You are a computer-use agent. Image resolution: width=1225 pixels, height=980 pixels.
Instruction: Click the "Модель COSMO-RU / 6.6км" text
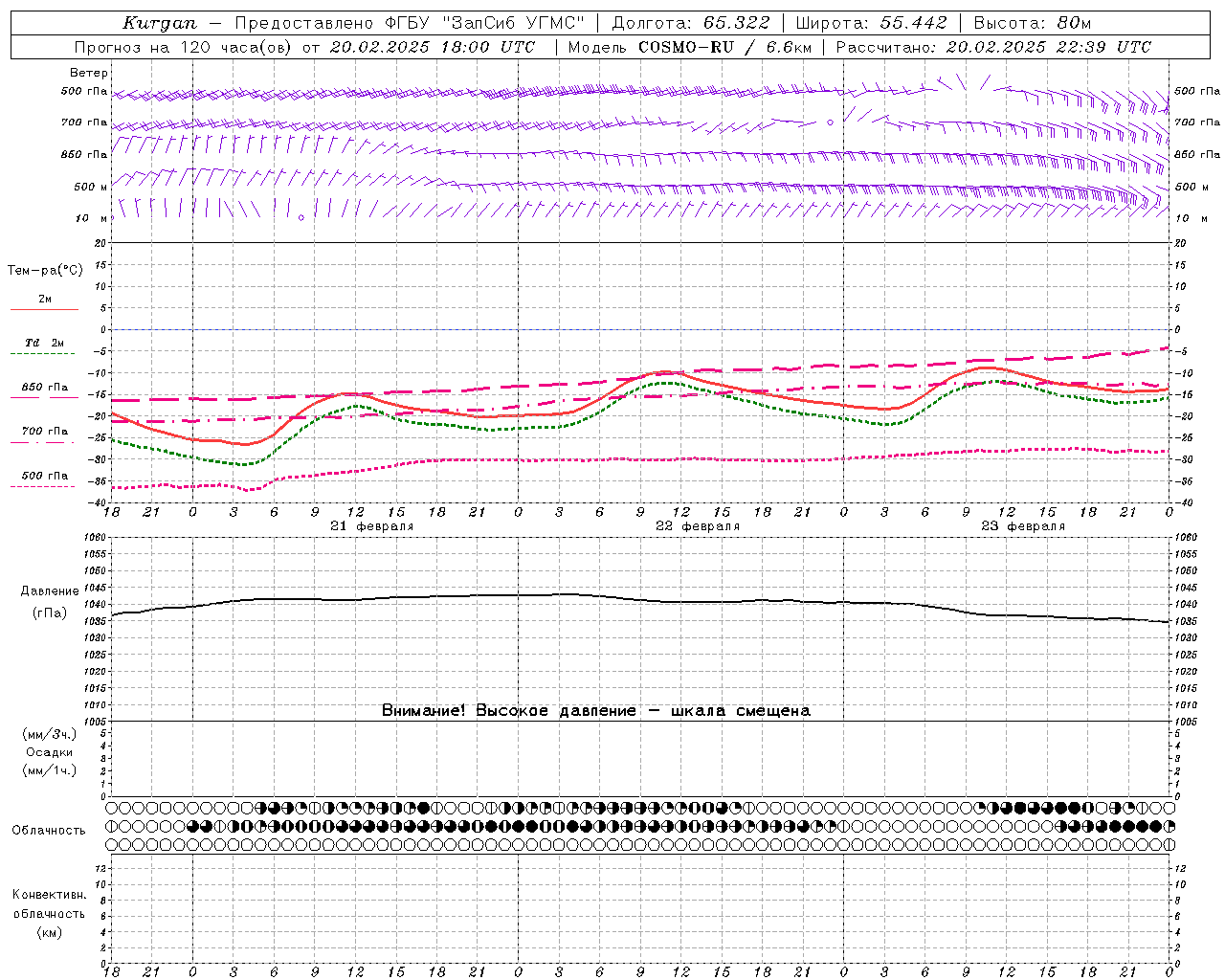point(689,47)
